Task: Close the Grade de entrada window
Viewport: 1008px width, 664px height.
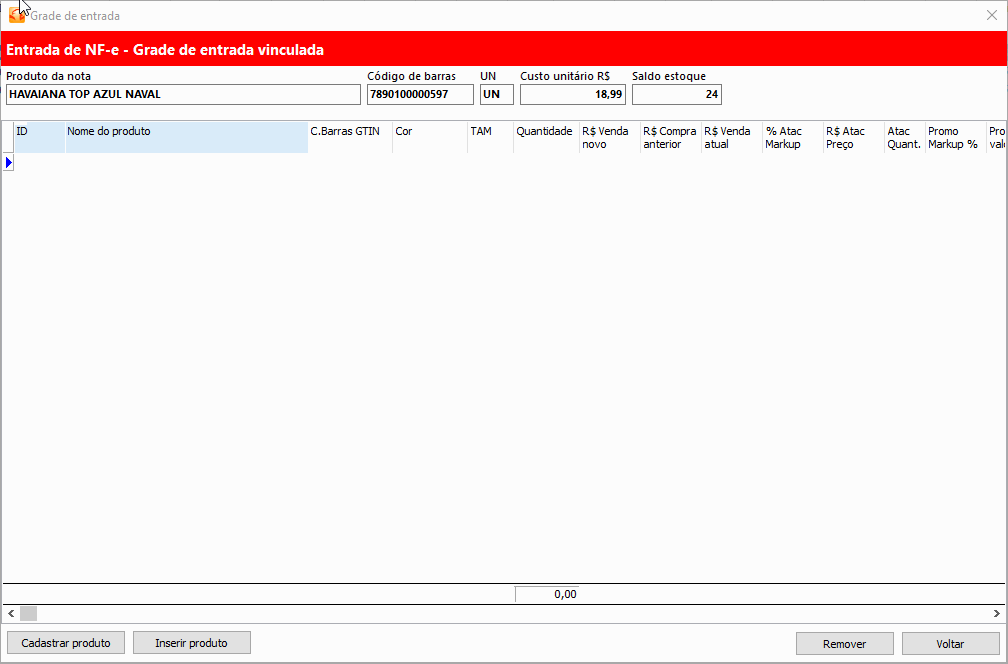Action: point(991,16)
